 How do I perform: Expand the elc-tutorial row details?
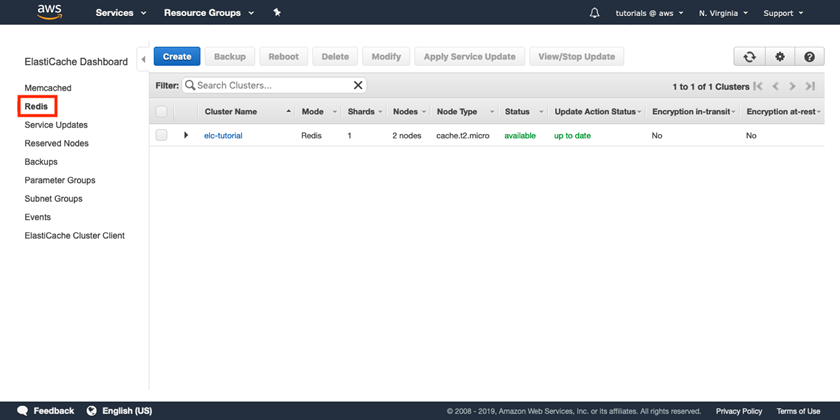(186, 135)
